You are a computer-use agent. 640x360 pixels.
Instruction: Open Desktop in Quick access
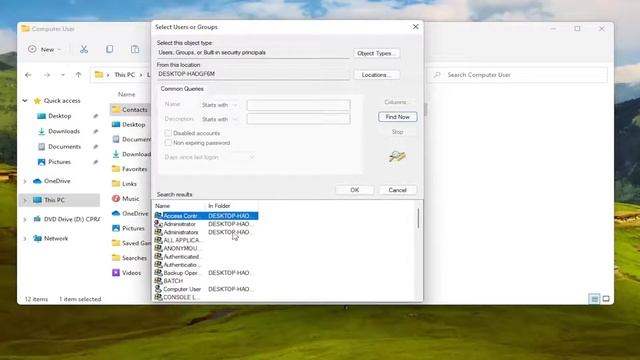[x=60, y=116]
